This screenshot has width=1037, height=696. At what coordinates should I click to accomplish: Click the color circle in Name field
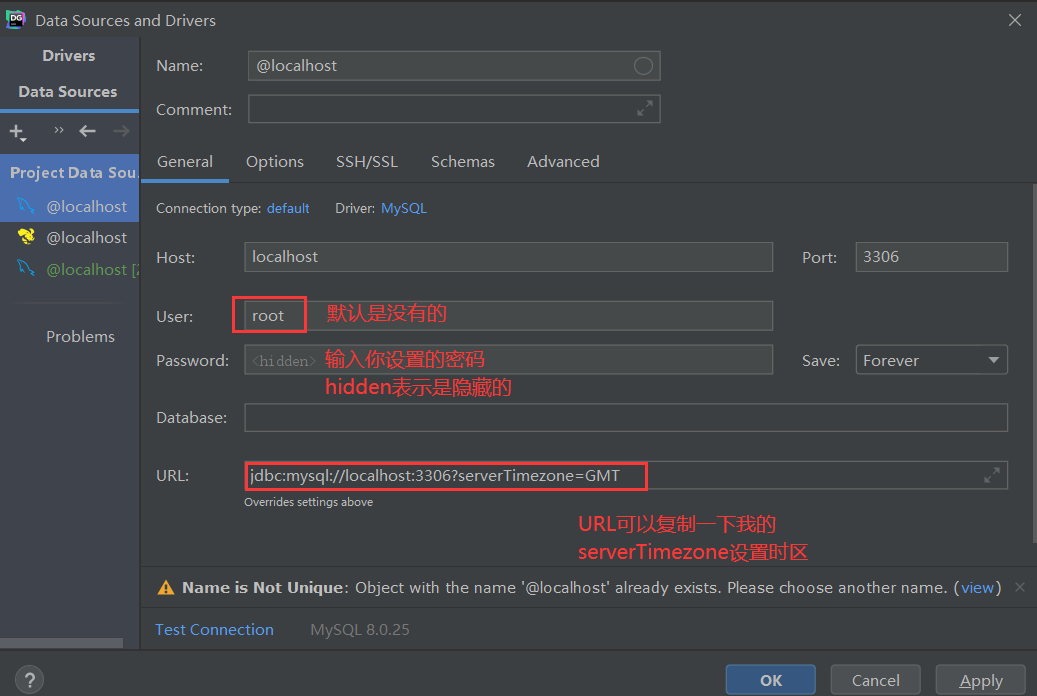pyautogui.click(x=643, y=66)
